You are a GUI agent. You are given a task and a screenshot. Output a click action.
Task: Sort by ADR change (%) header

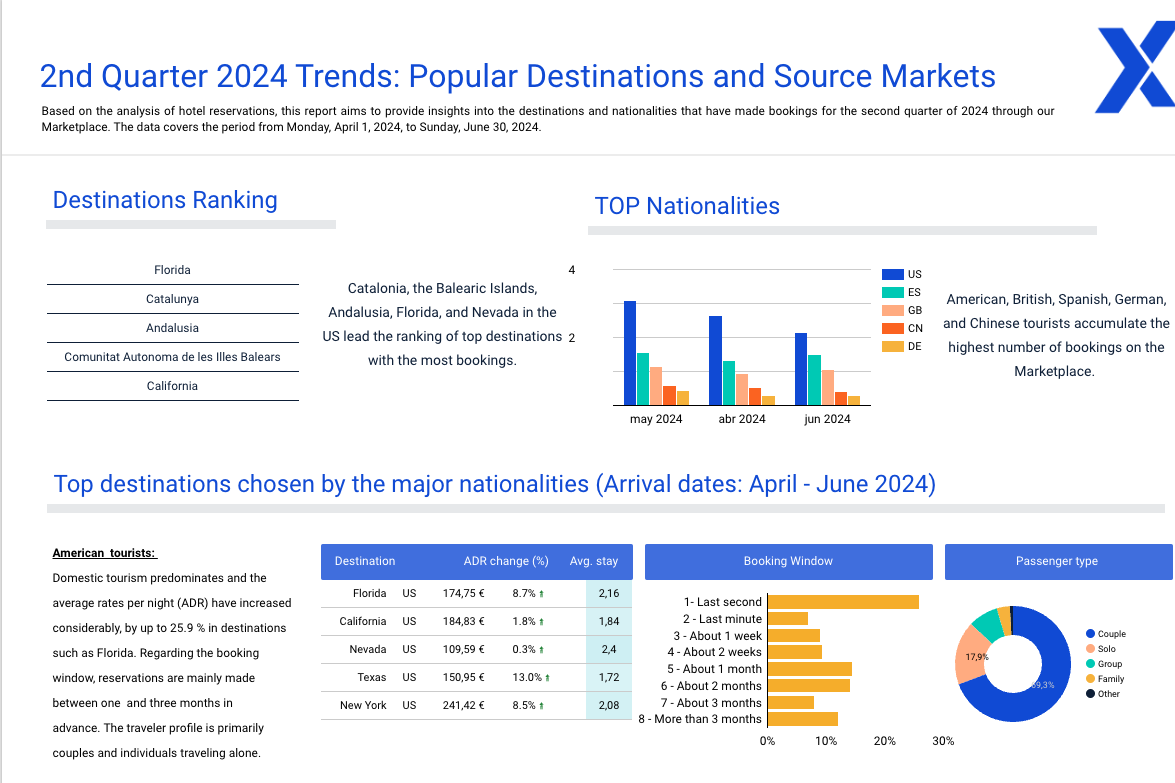pos(506,561)
